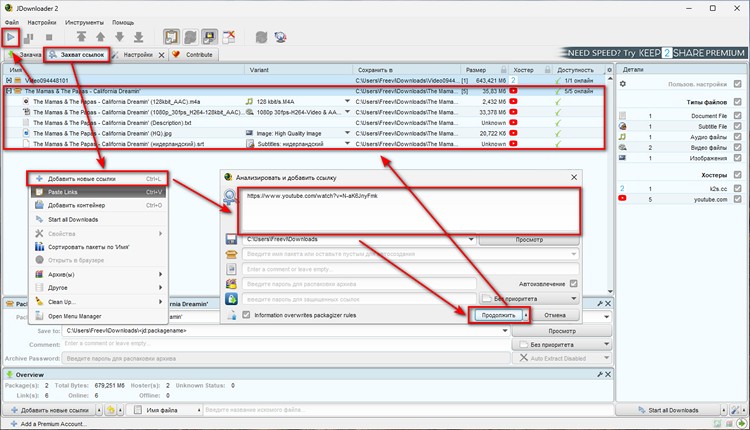Toggle the Аудио файлы checkbox
The width and height of the screenshot is (750, 430).
pos(737,137)
